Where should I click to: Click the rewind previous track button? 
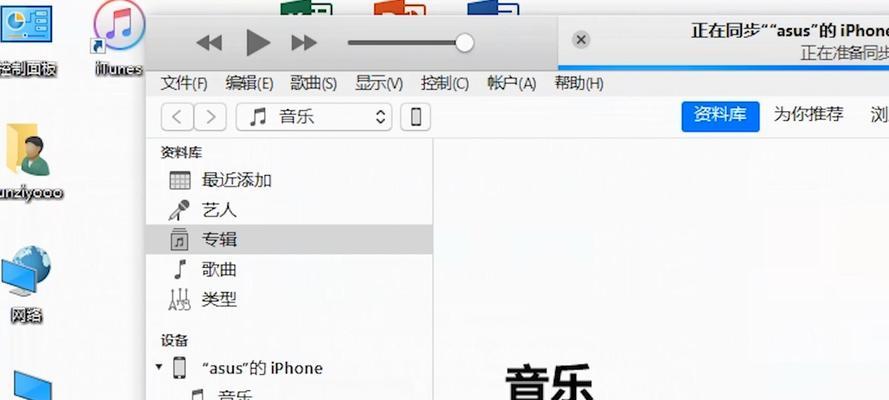click(x=209, y=42)
